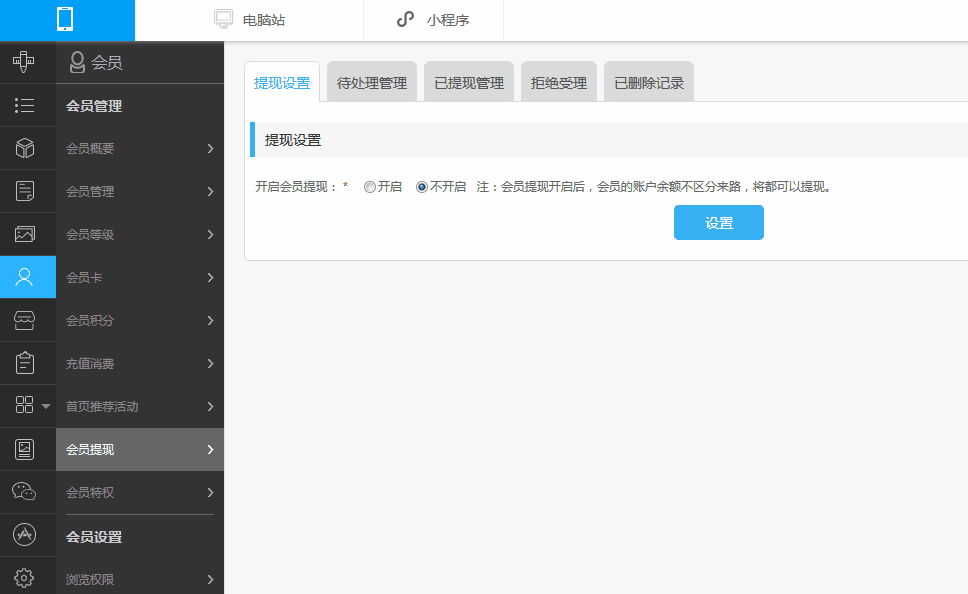This screenshot has height=594, width=968.
Task: Click the 会员设置 section heading
Action: pyautogui.click(x=94, y=537)
